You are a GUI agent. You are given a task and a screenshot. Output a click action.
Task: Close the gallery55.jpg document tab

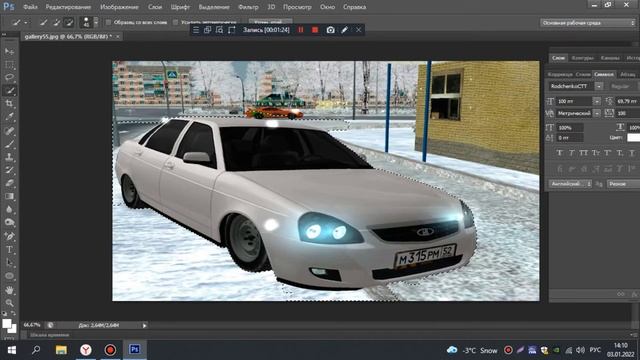pyautogui.click(x=118, y=37)
